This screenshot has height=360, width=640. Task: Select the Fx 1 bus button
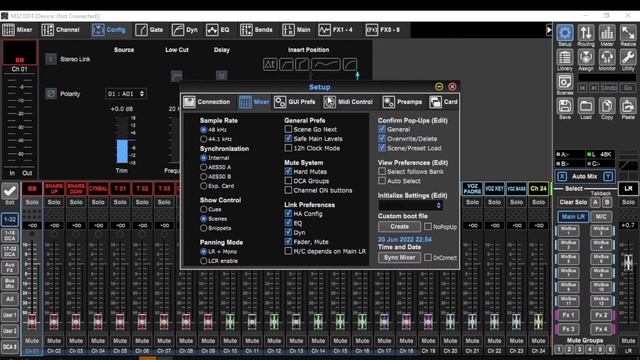pyautogui.click(x=568, y=315)
